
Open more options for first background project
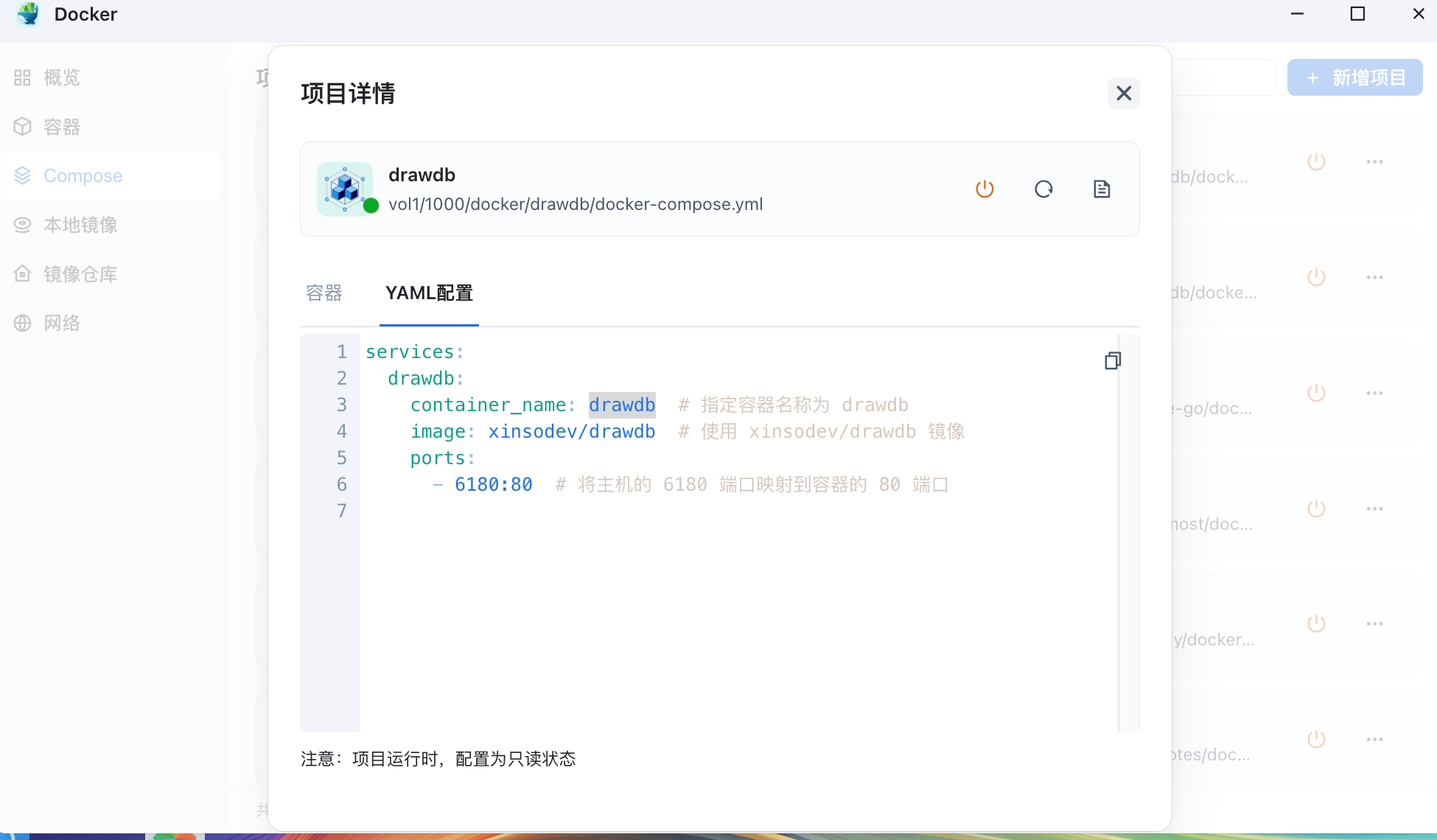[1374, 161]
